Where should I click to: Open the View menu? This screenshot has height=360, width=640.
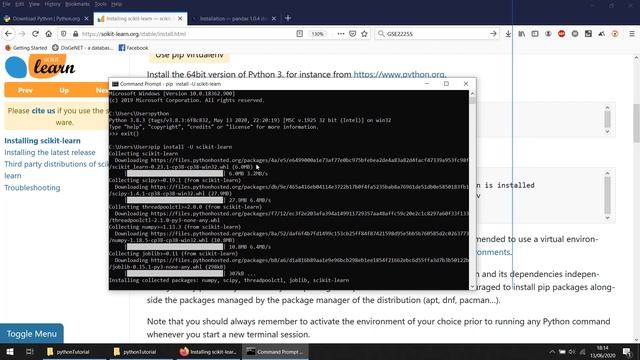click(34, 4)
